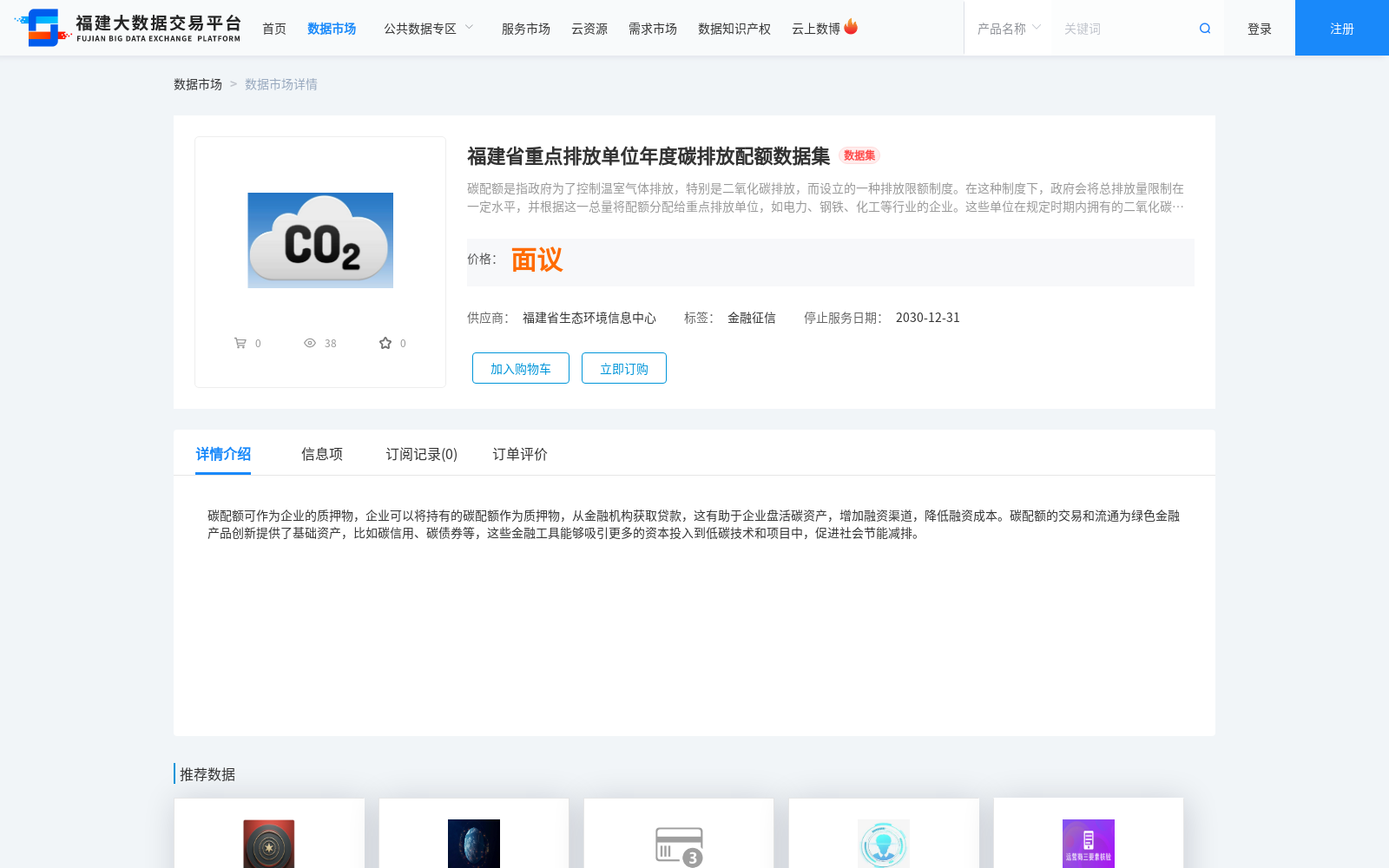This screenshot has height=868, width=1389.
Task: Click the 推荐数据 section heading
Action: pos(207,774)
